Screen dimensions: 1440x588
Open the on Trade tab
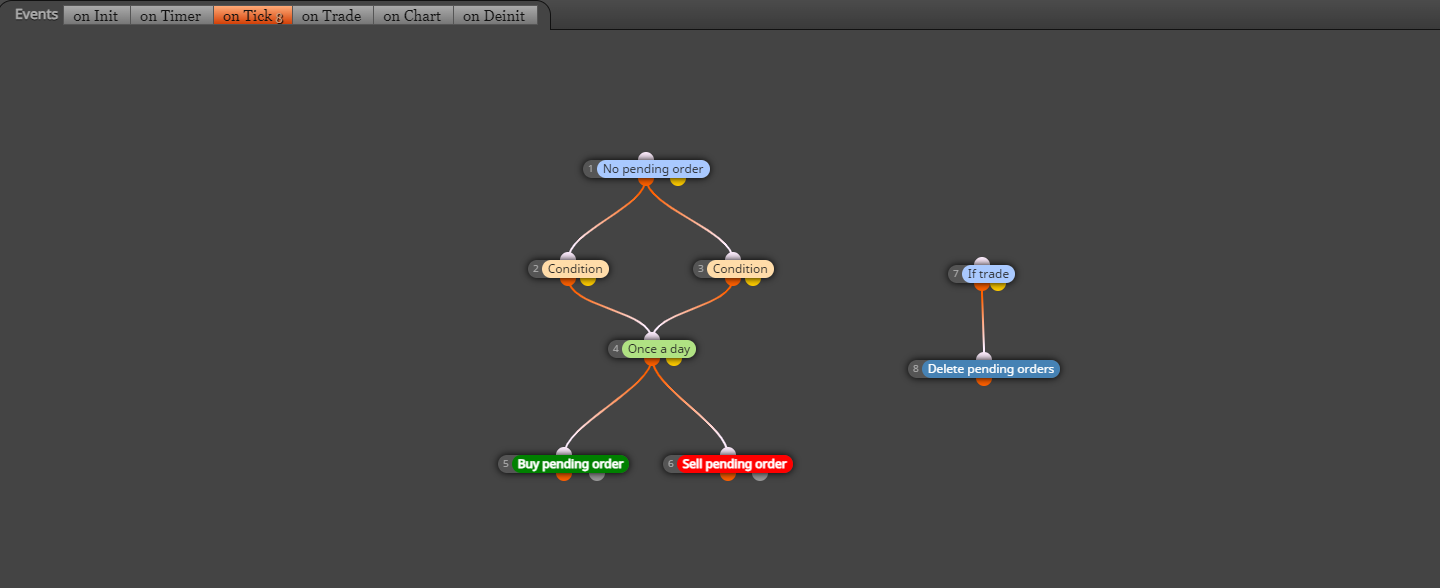coord(332,16)
